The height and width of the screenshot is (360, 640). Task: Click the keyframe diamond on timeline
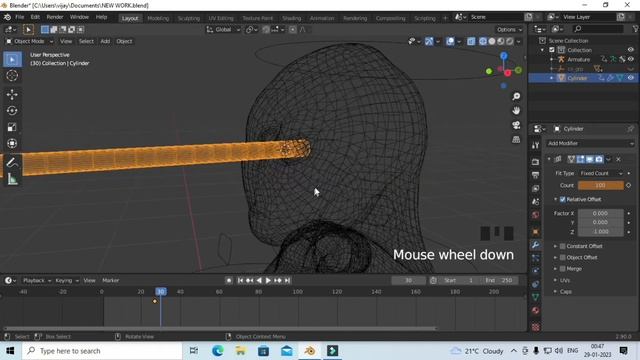point(155,301)
